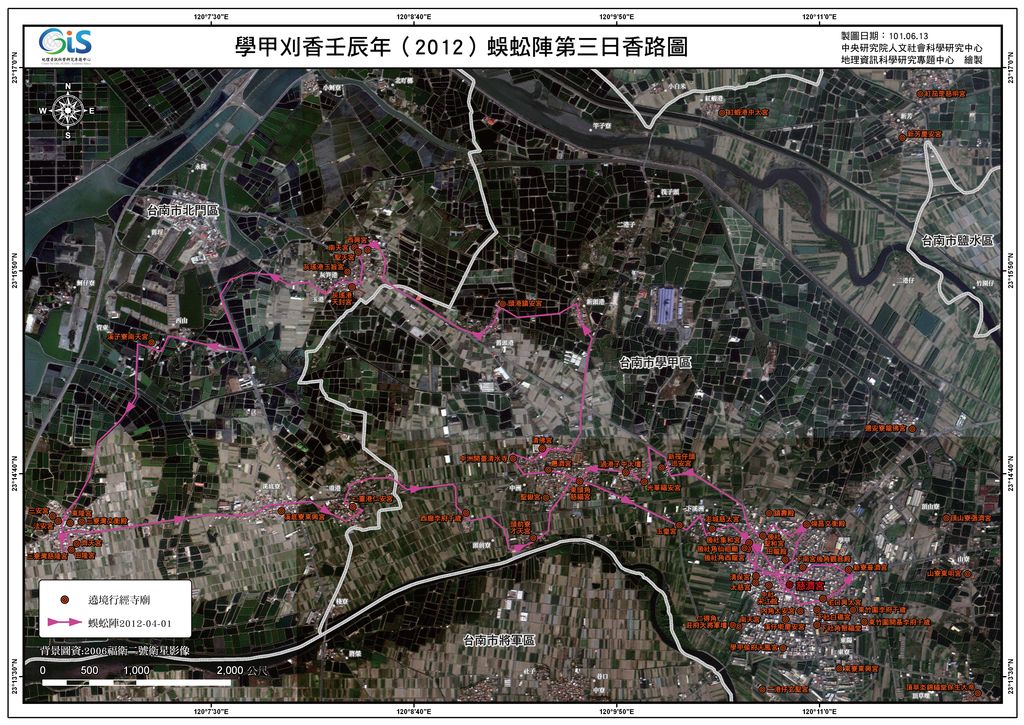The image size is (1024, 725).
Task: Click the compass rose north arrow
Action: tap(67, 109)
